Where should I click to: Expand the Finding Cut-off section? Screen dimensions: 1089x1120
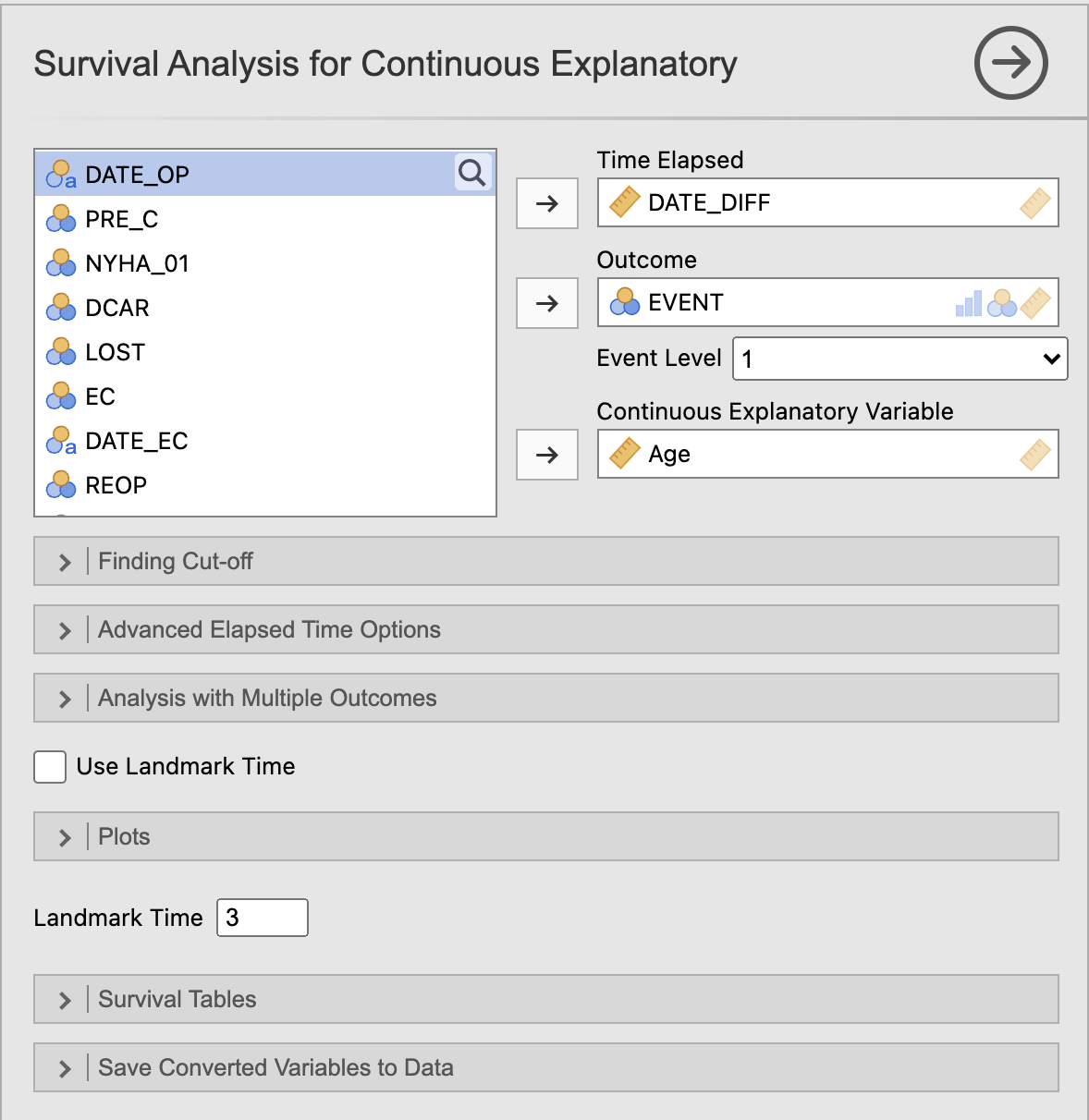click(546, 561)
